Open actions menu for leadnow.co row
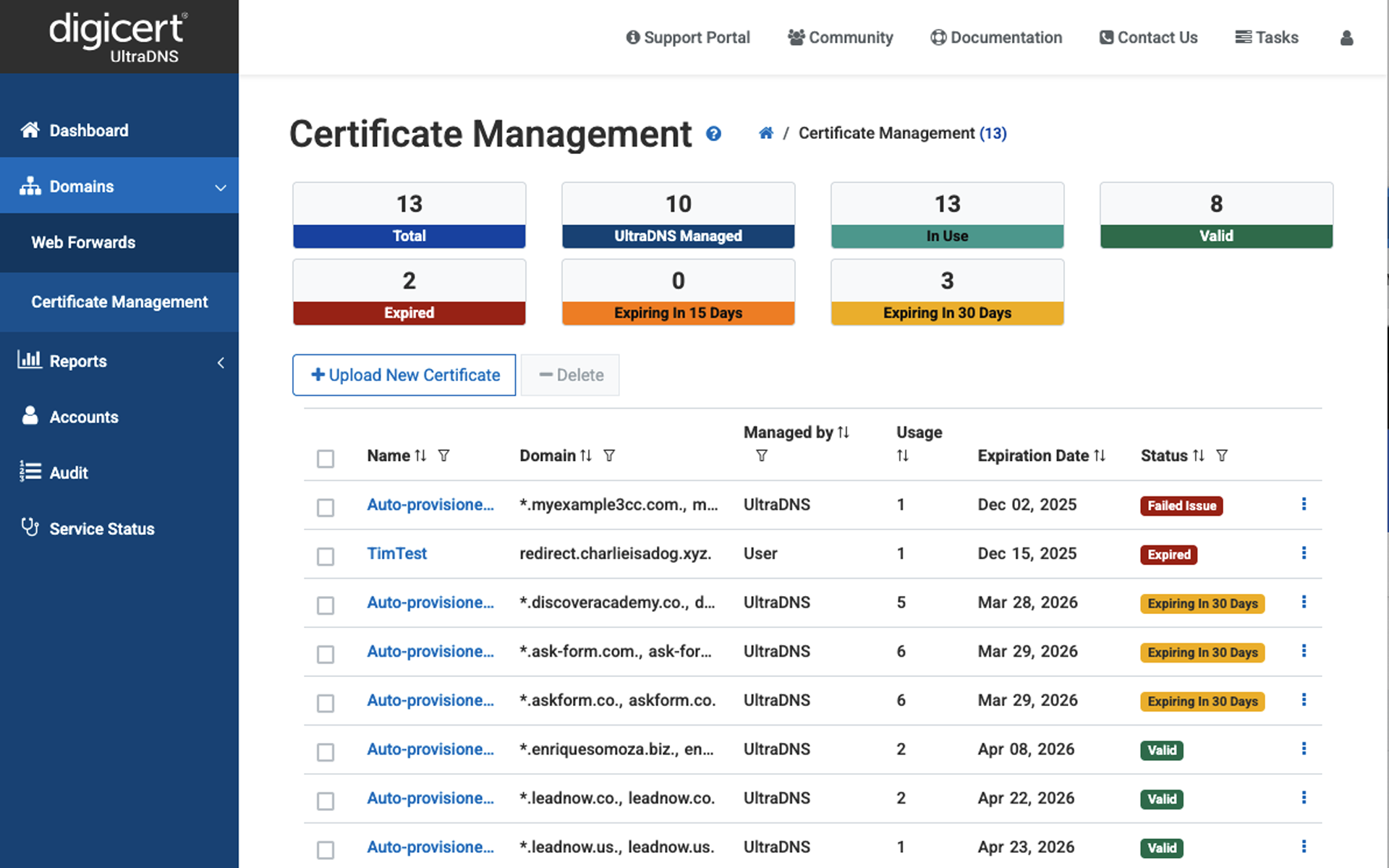The height and width of the screenshot is (868, 1389). 1304,797
